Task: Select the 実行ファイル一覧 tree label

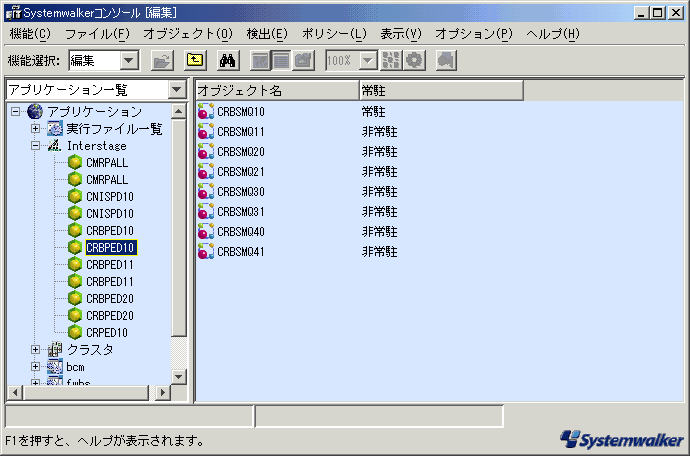Action: pyautogui.click(x=114, y=129)
